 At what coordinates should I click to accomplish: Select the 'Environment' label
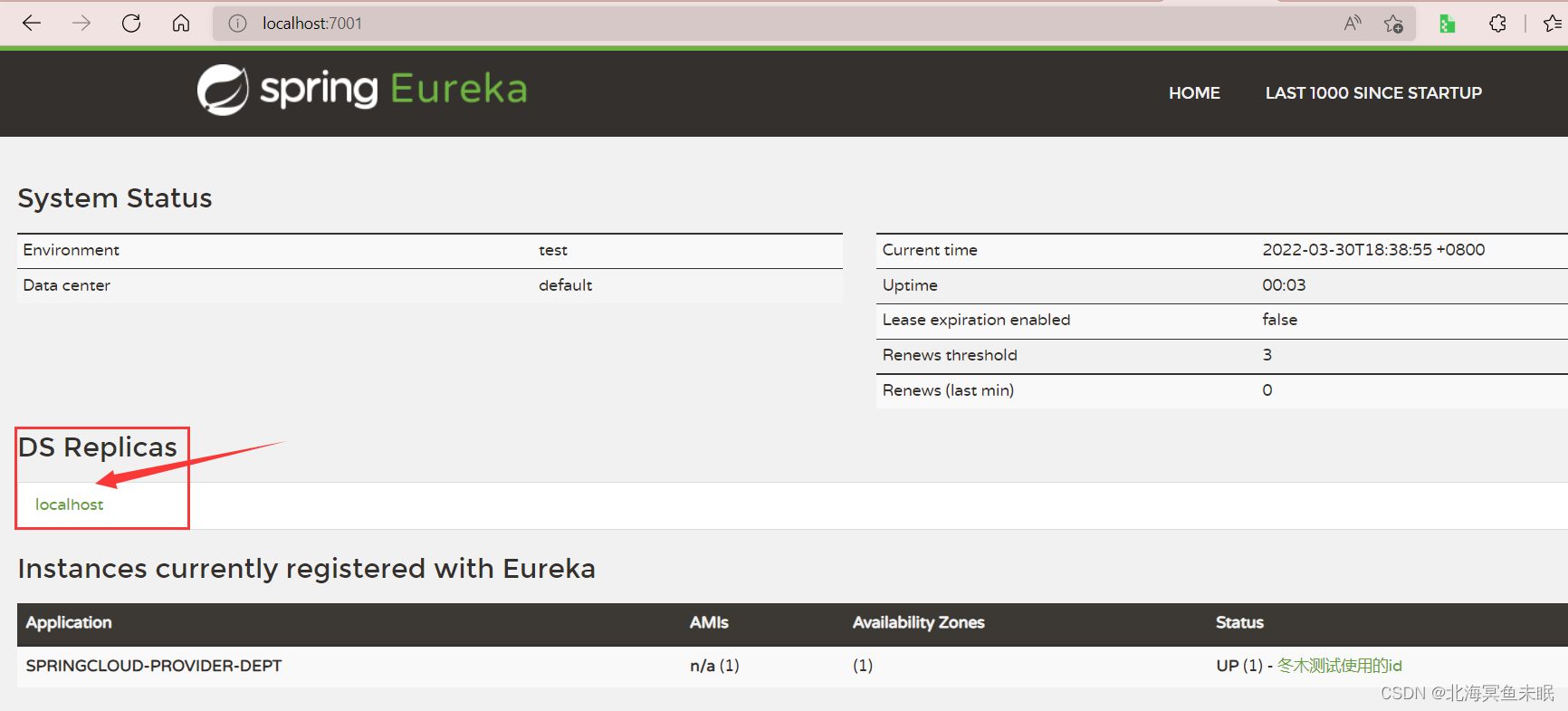click(x=71, y=250)
